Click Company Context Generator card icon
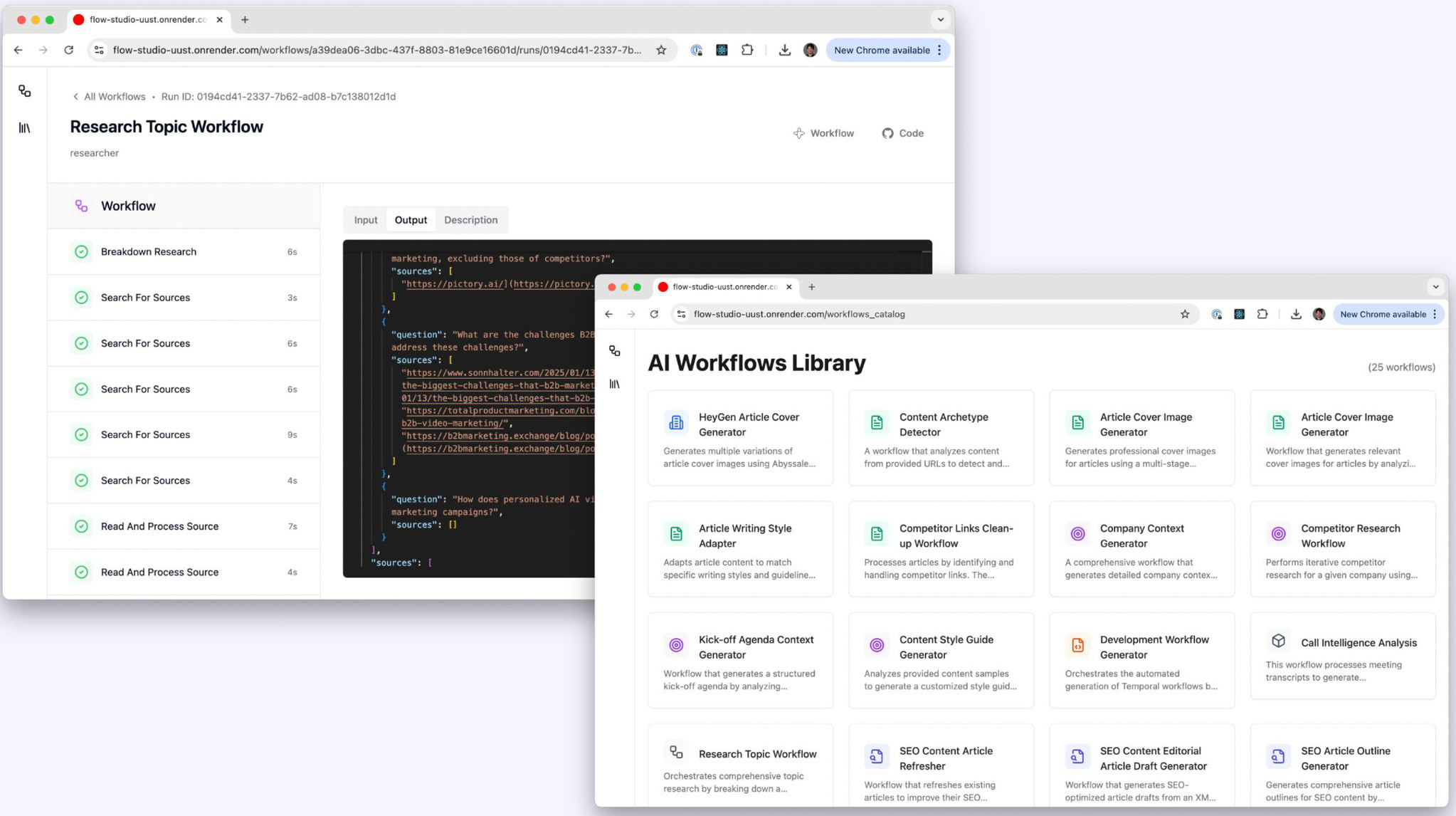The height and width of the screenshot is (816, 1456). [x=1077, y=533]
